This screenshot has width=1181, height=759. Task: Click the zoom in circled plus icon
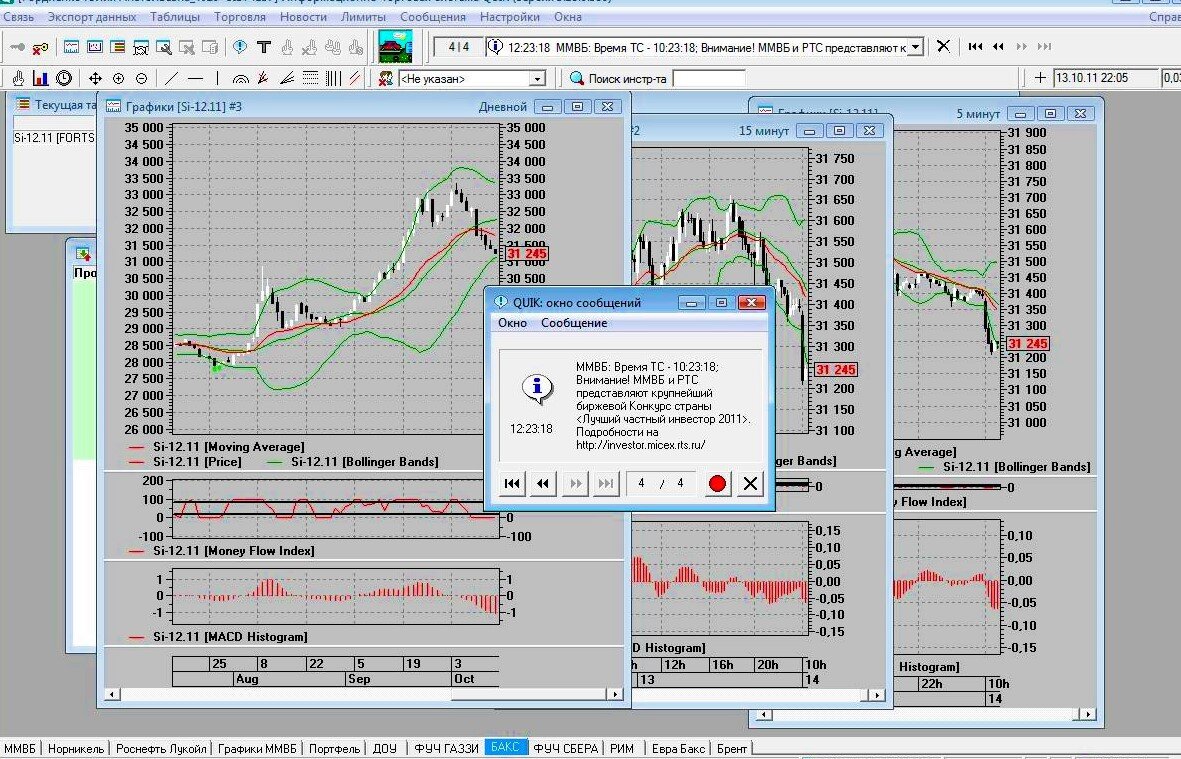coord(118,78)
